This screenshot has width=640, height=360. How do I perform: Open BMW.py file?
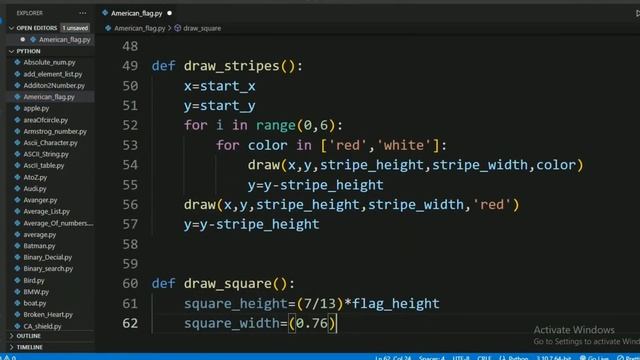pyautogui.click(x=36, y=292)
